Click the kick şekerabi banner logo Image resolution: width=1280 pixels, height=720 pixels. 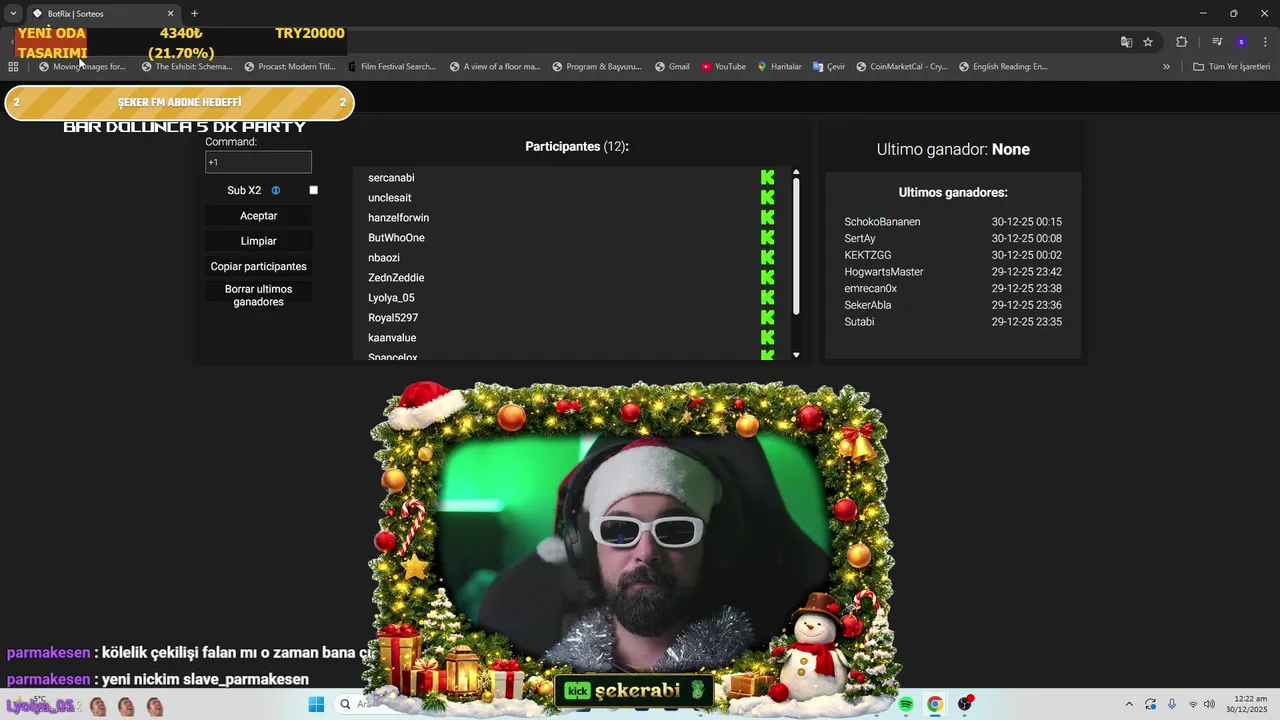[634, 691]
